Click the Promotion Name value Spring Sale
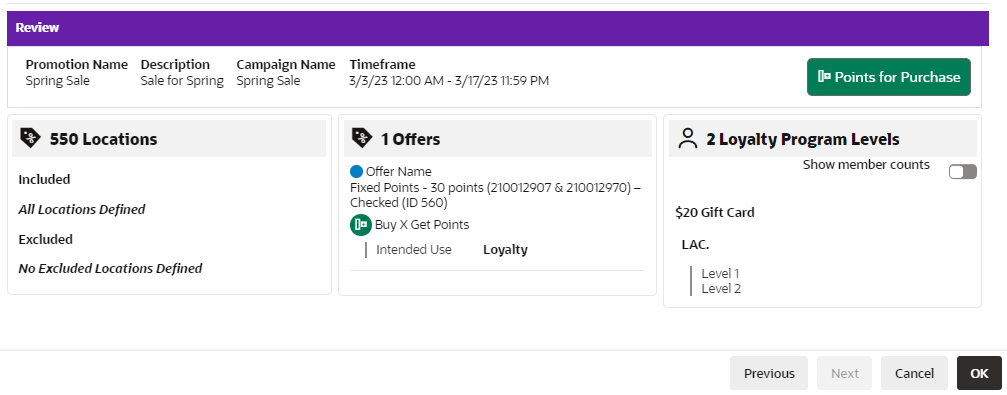 (x=58, y=81)
